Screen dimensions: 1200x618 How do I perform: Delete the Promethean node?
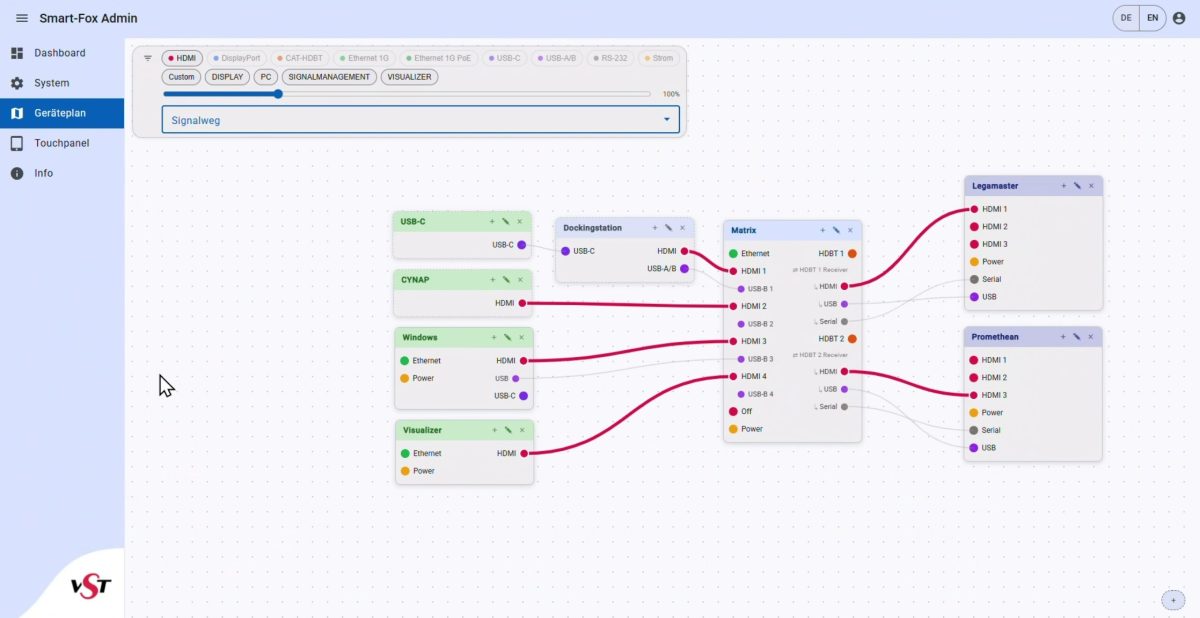tap(1091, 337)
